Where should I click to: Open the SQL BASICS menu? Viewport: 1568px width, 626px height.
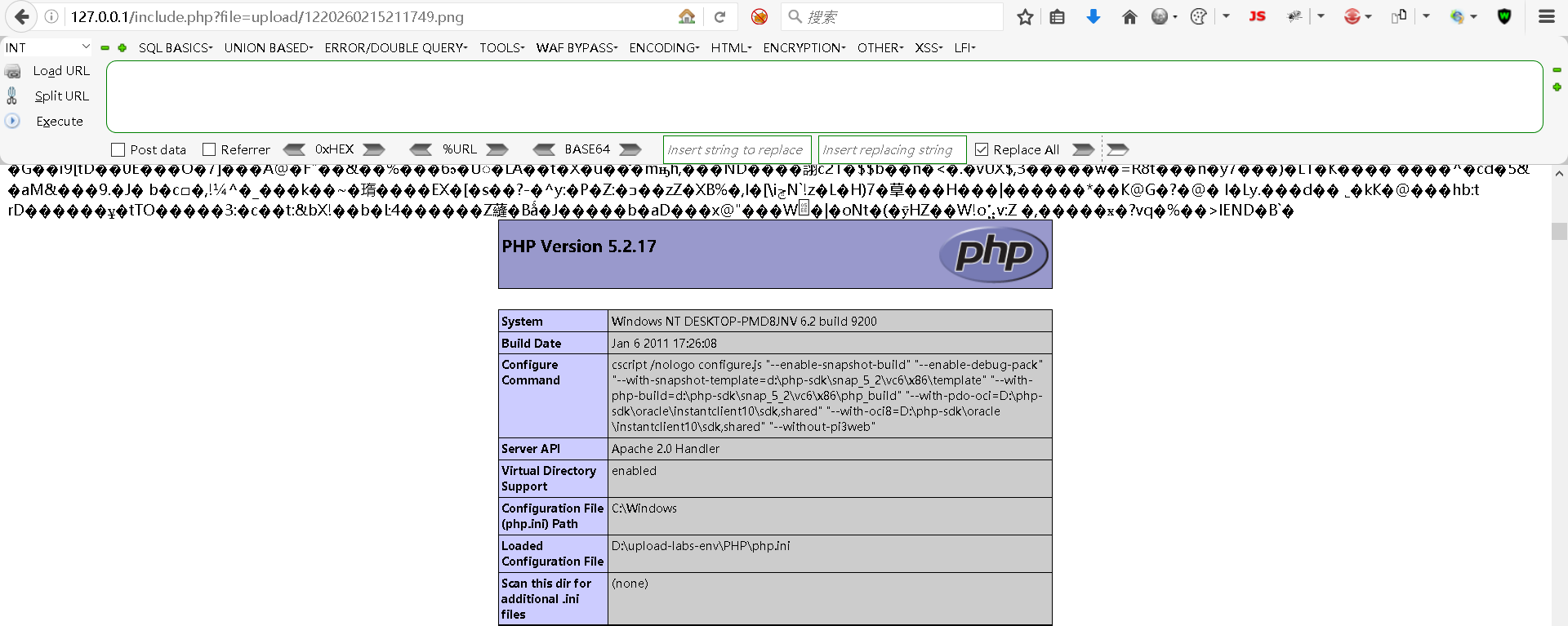[x=176, y=48]
